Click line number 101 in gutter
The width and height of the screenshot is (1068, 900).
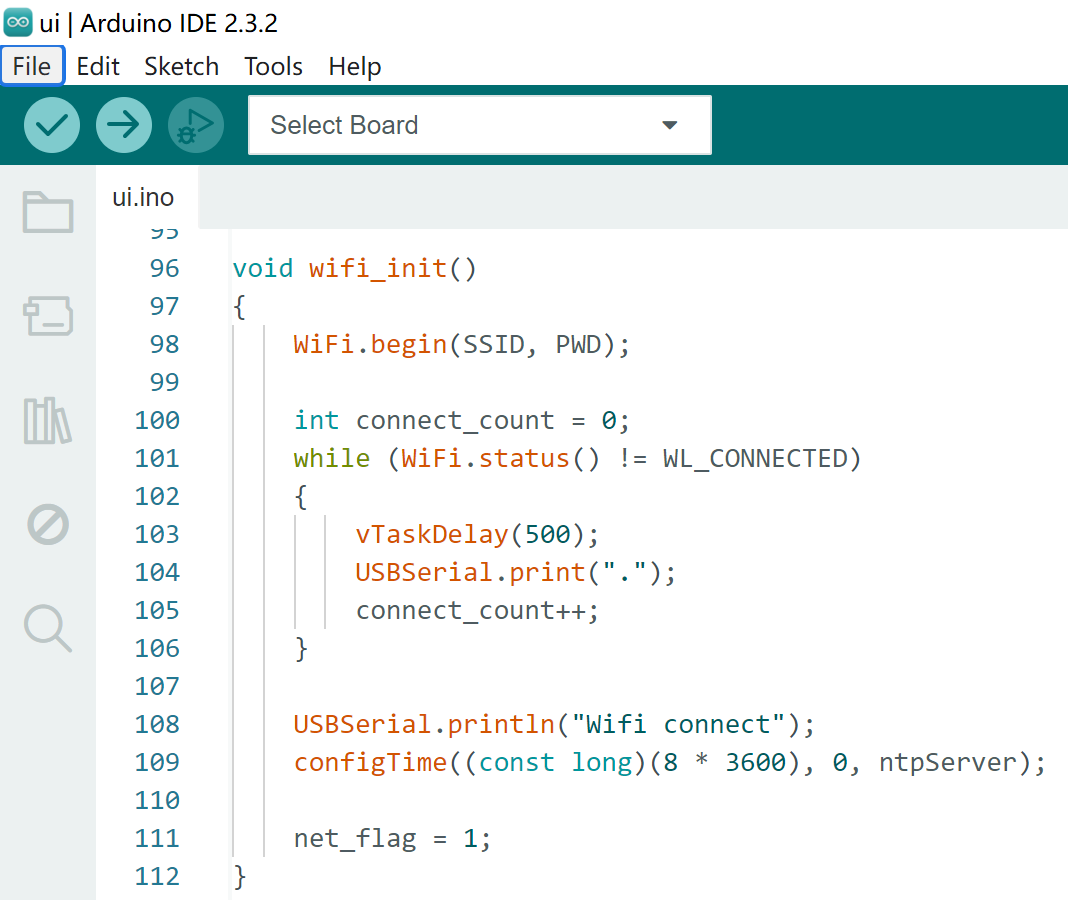pyautogui.click(x=157, y=459)
